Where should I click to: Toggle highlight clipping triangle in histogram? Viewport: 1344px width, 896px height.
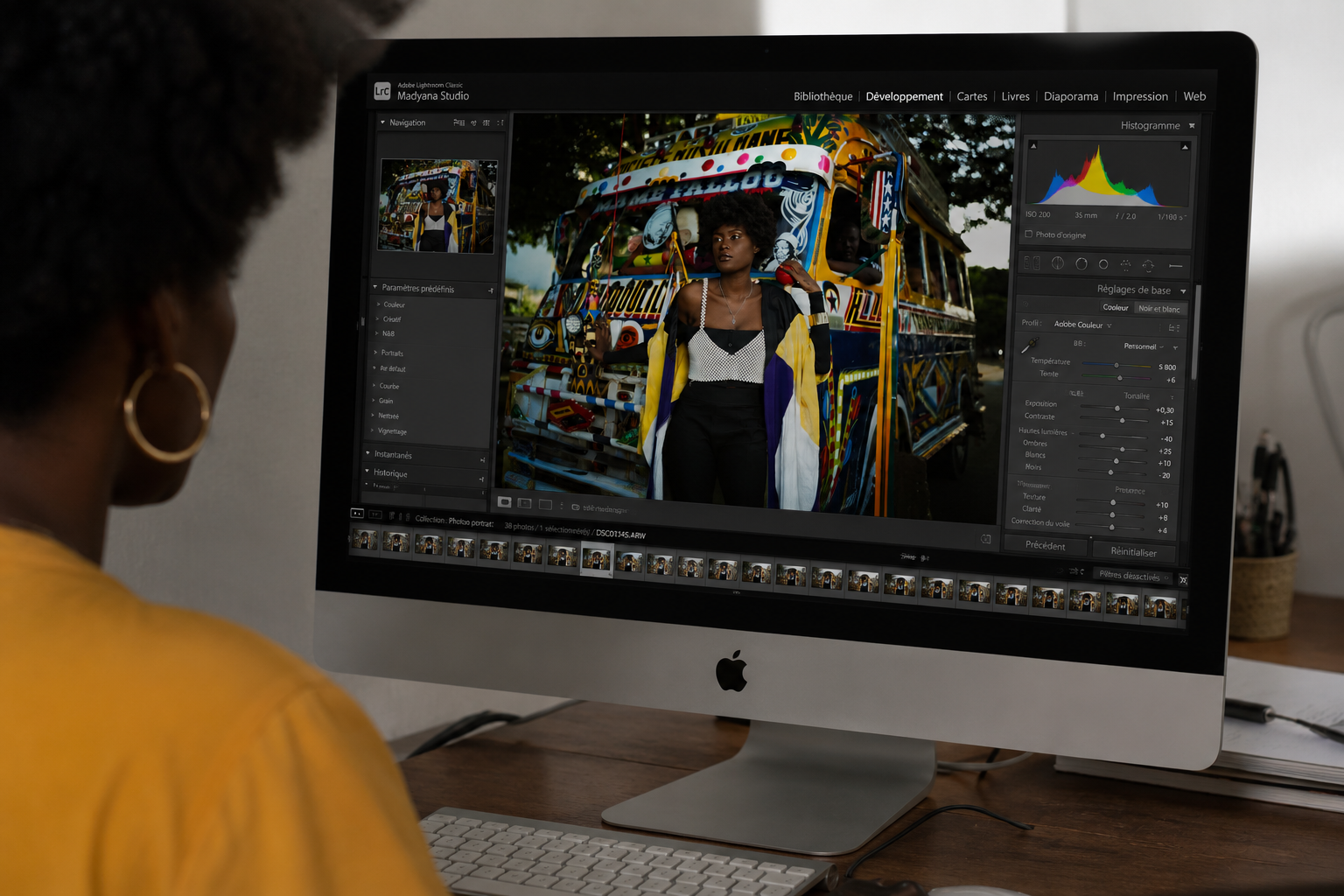(1185, 147)
